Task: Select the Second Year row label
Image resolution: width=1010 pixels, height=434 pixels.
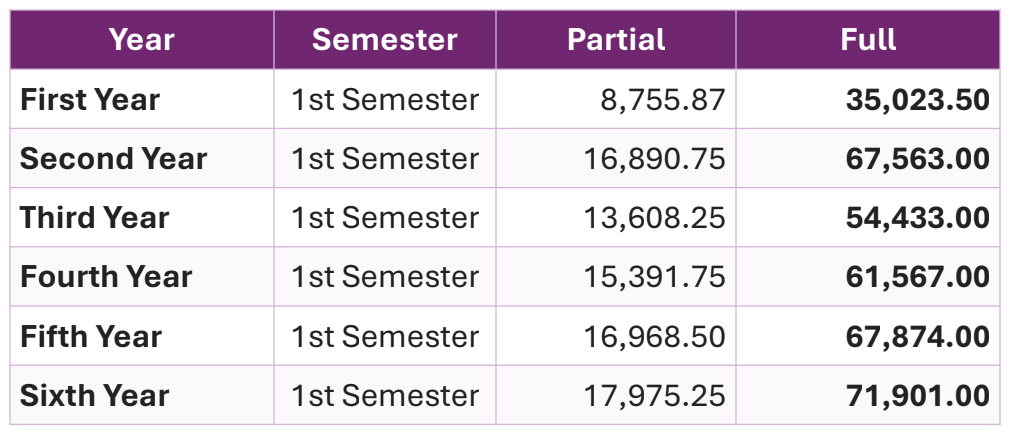Action: click(x=113, y=159)
